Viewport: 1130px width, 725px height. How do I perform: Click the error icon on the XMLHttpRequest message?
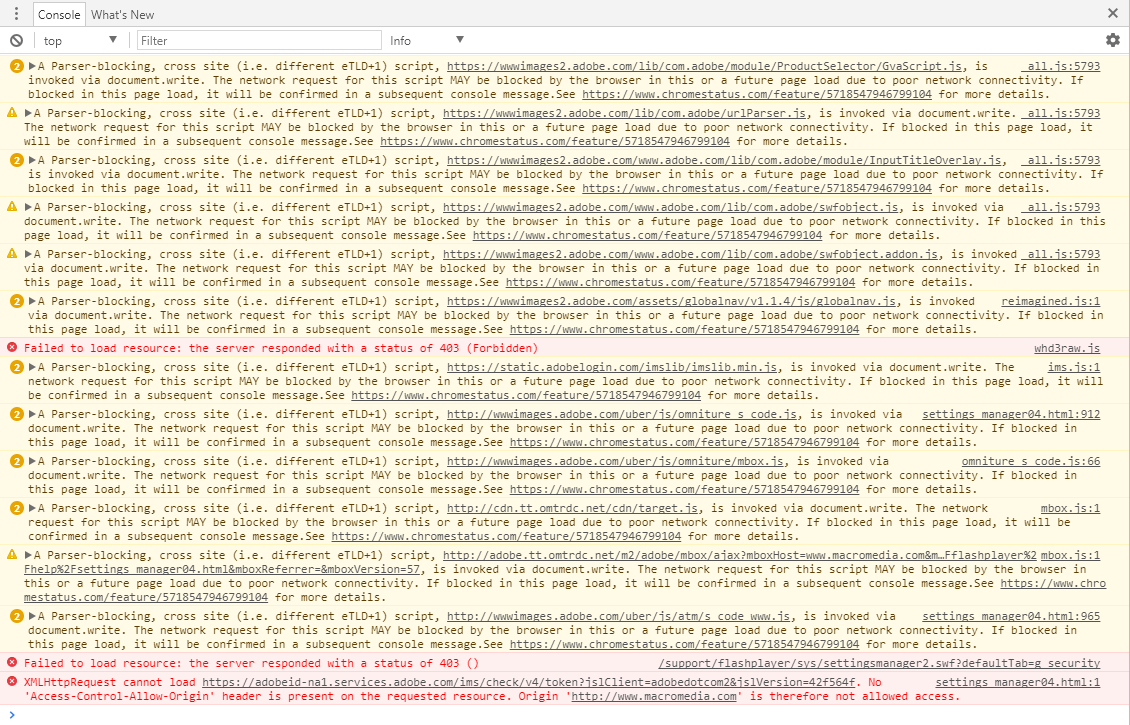[12, 681]
